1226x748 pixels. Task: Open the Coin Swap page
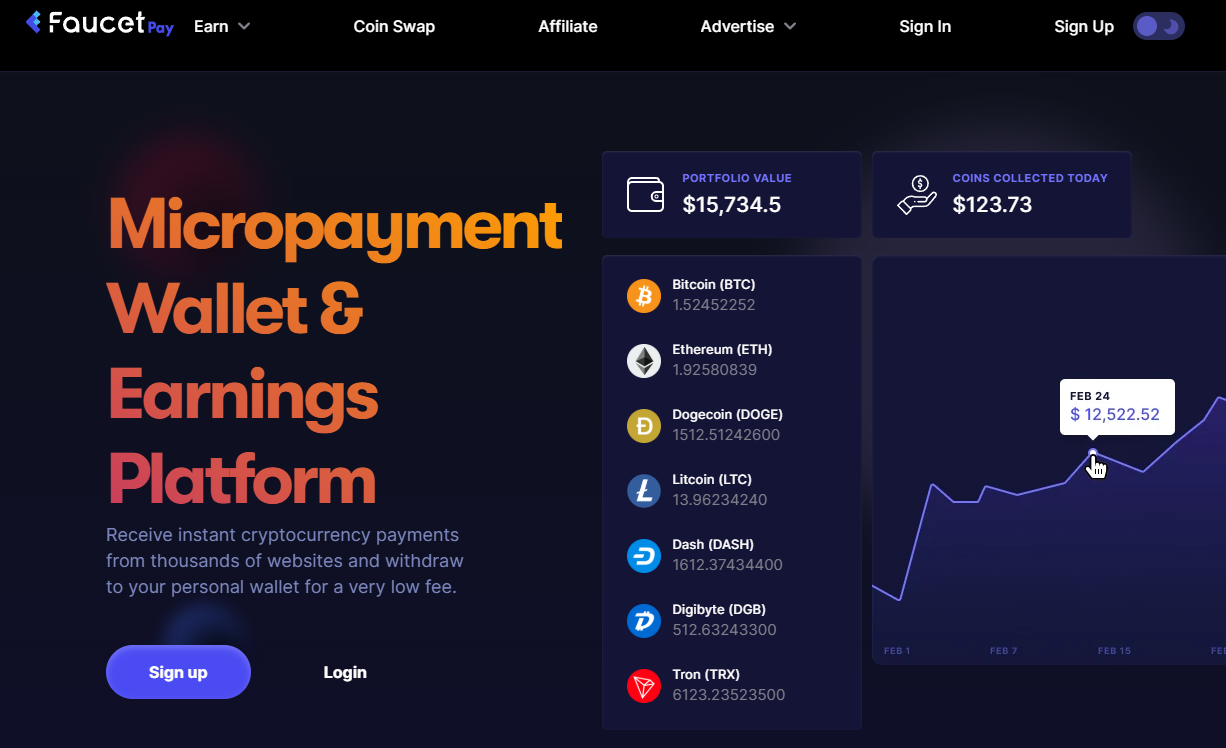[394, 26]
